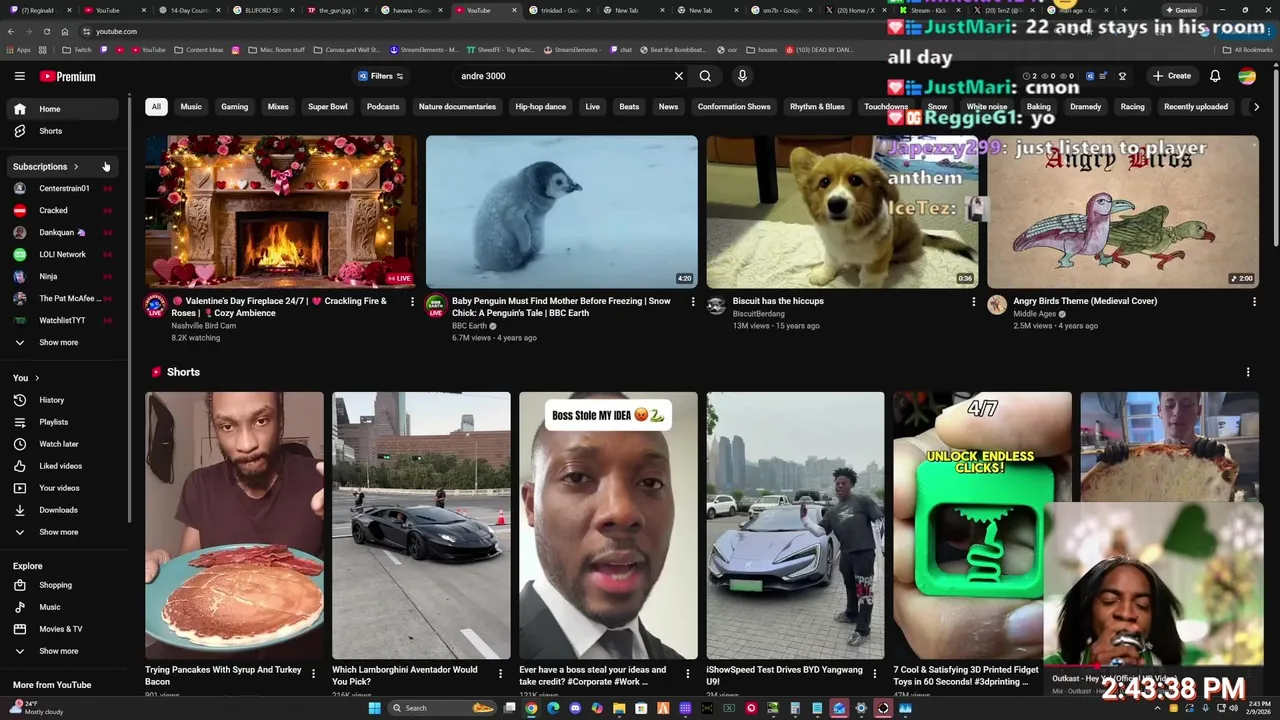
Task: Open the Centerstrain01 subscription channel
Action: coord(64,188)
